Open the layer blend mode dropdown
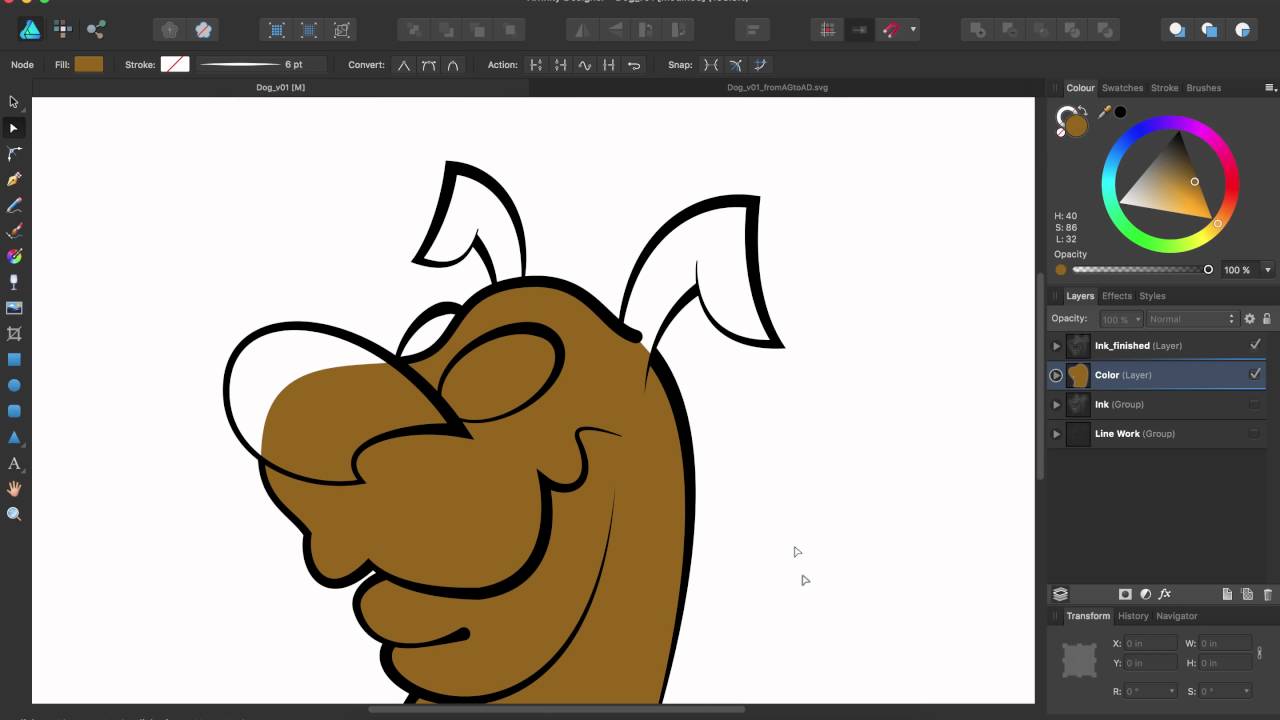 point(1191,319)
